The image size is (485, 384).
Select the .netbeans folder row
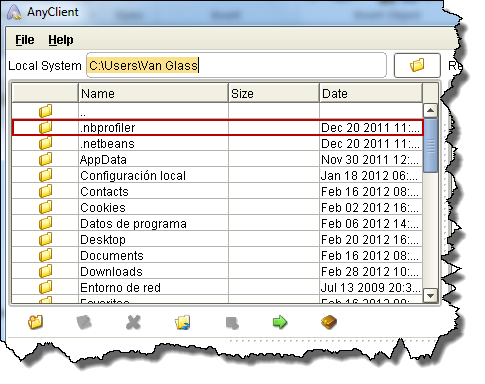tap(217, 144)
